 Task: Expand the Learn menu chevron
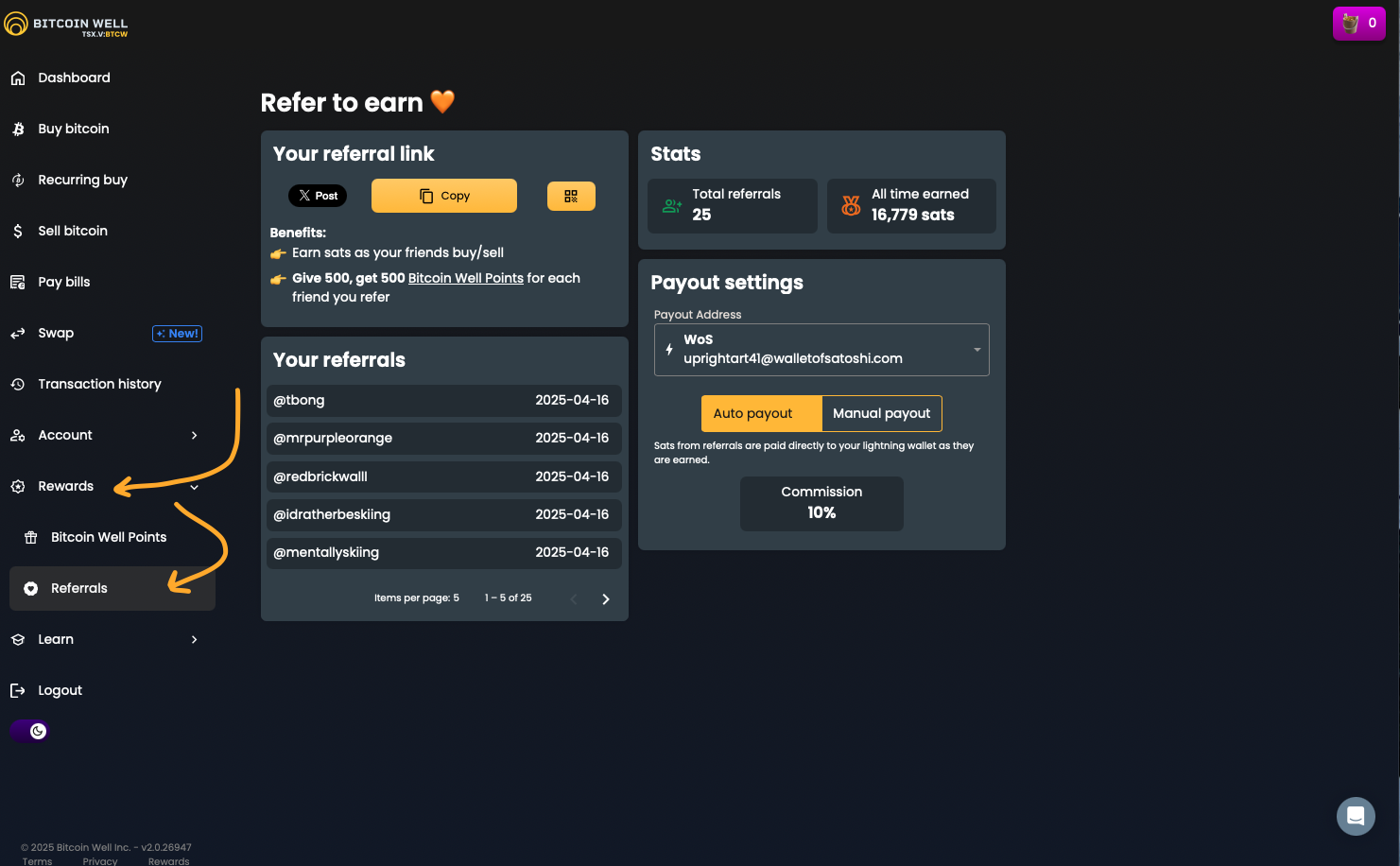pyautogui.click(x=194, y=640)
